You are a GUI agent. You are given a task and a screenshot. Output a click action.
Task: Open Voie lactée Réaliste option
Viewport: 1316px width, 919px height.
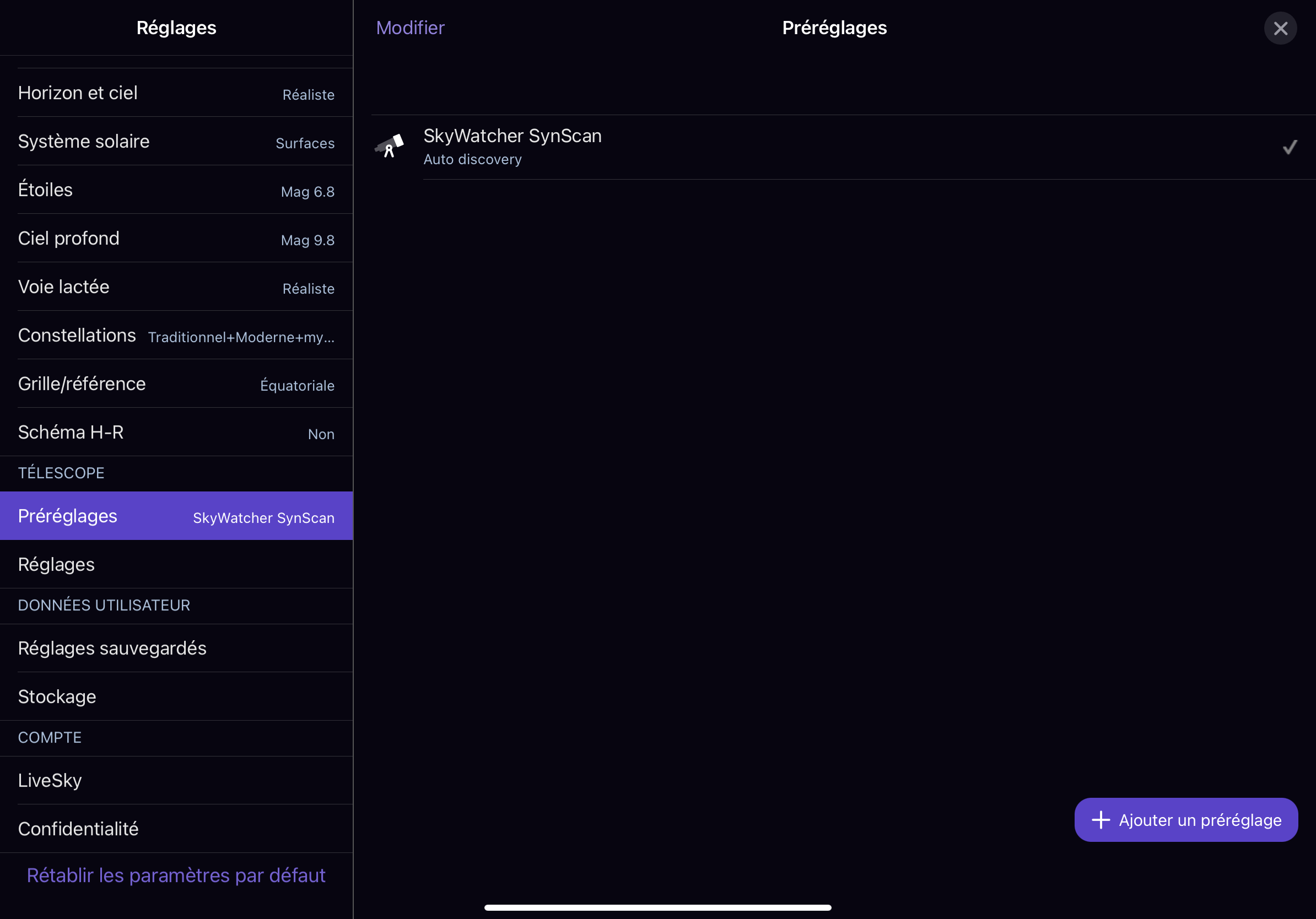tap(176, 287)
